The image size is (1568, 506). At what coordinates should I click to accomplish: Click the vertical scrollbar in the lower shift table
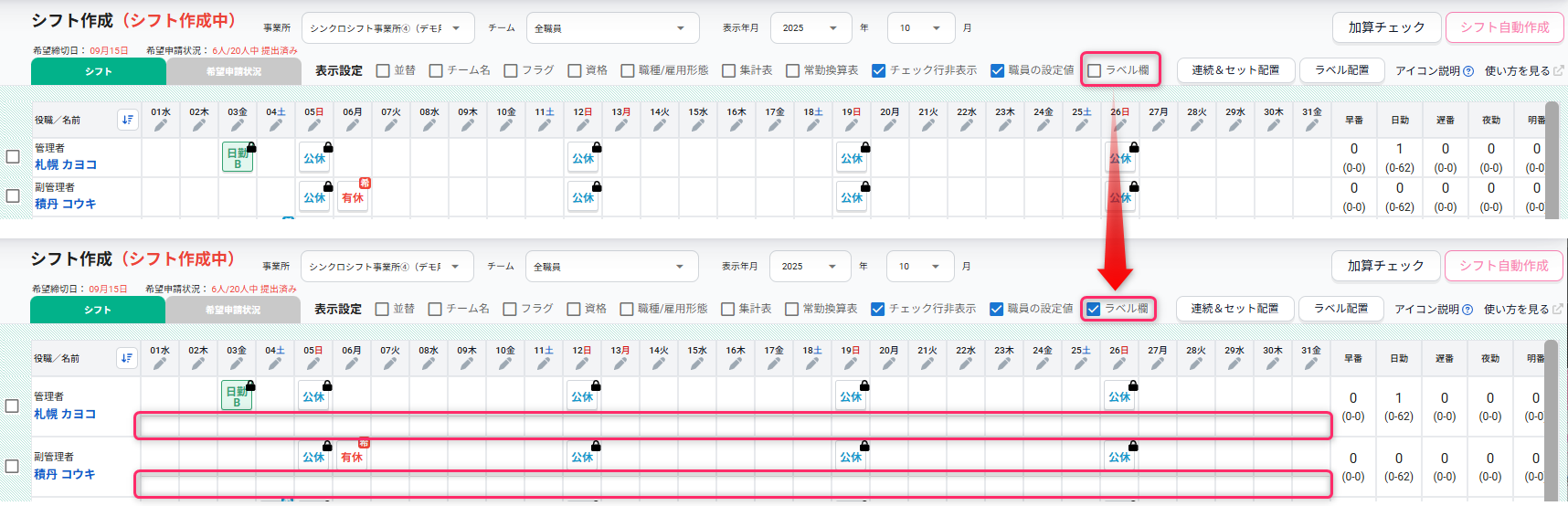click(x=1551, y=420)
